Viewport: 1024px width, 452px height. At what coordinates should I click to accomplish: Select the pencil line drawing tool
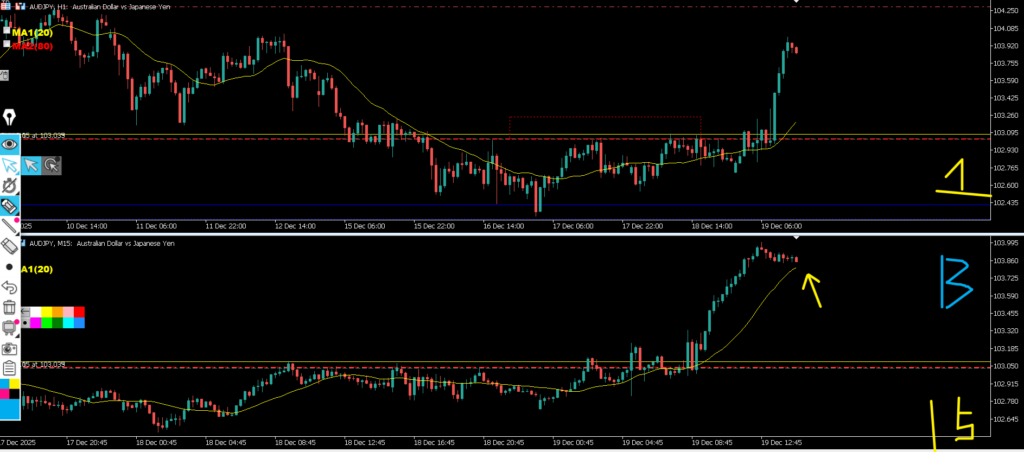[10, 226]
